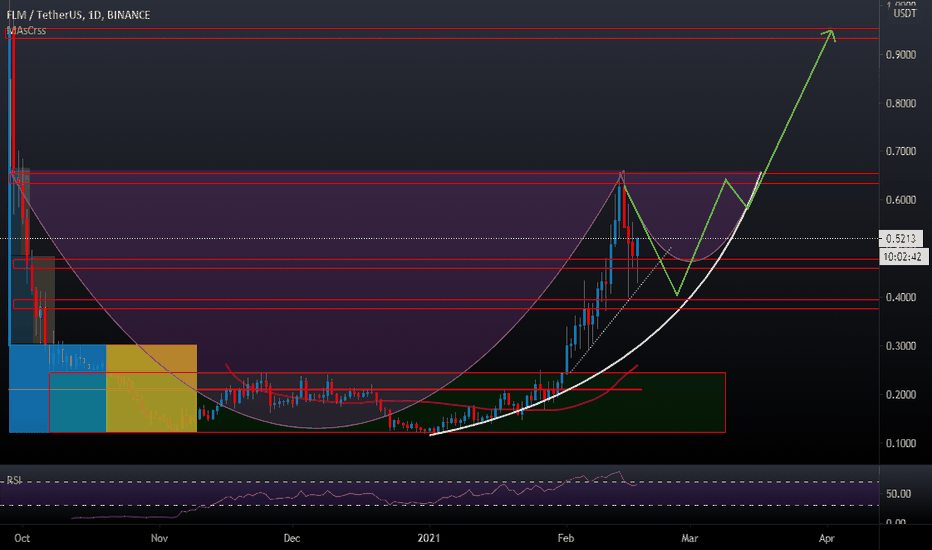Click the USDT currency label
The image size is (932, 550).
pos(905,14)
